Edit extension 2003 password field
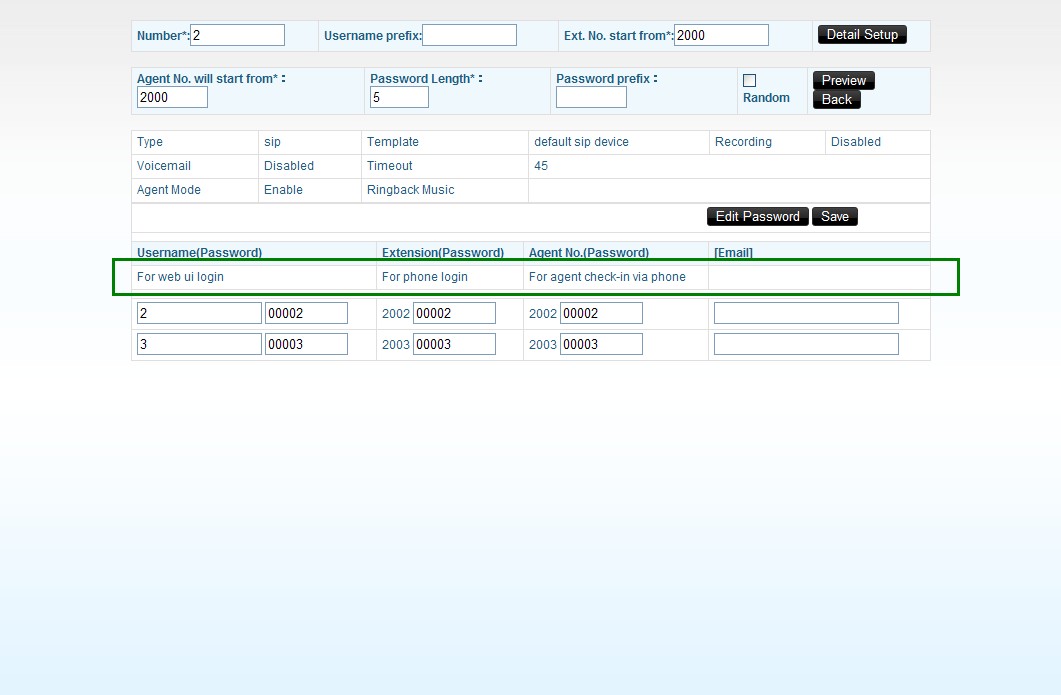This screenshot has width=1061, height=695. (x=454, y=344)
